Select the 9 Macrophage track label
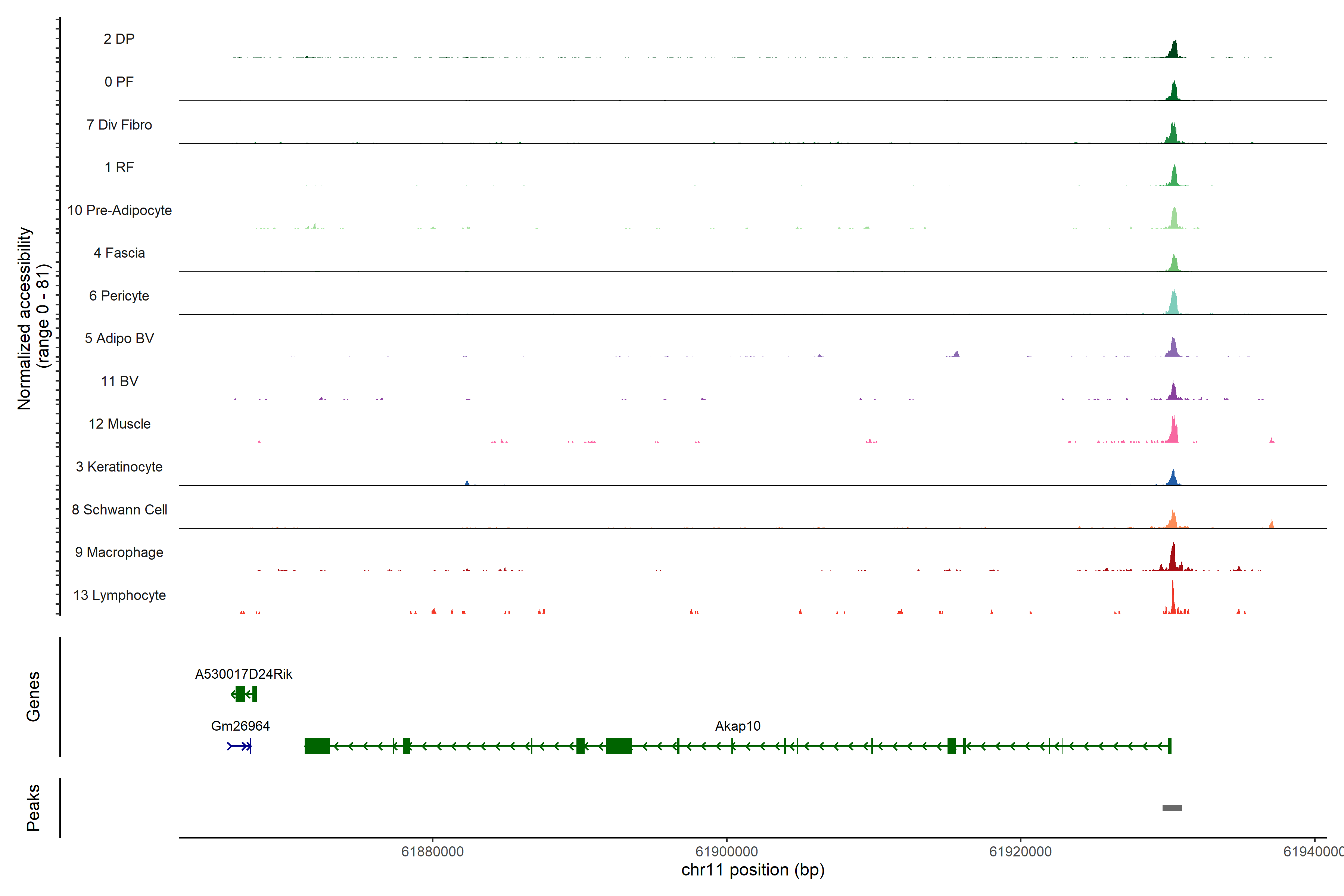This screenshot has height=896, width=1344. click(119, 553)
